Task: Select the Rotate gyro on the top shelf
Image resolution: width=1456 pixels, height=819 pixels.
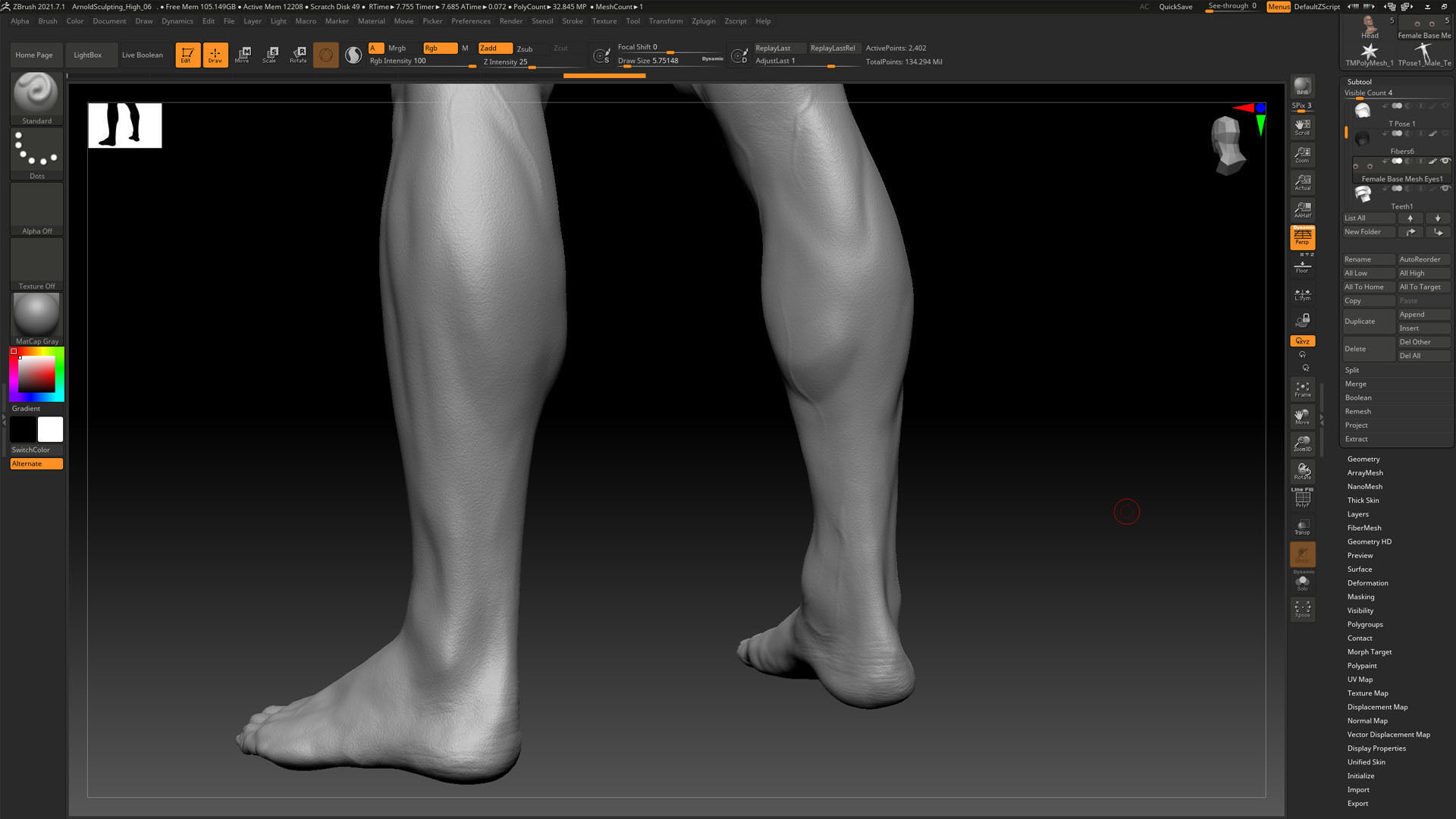Action: coord(297,53)
